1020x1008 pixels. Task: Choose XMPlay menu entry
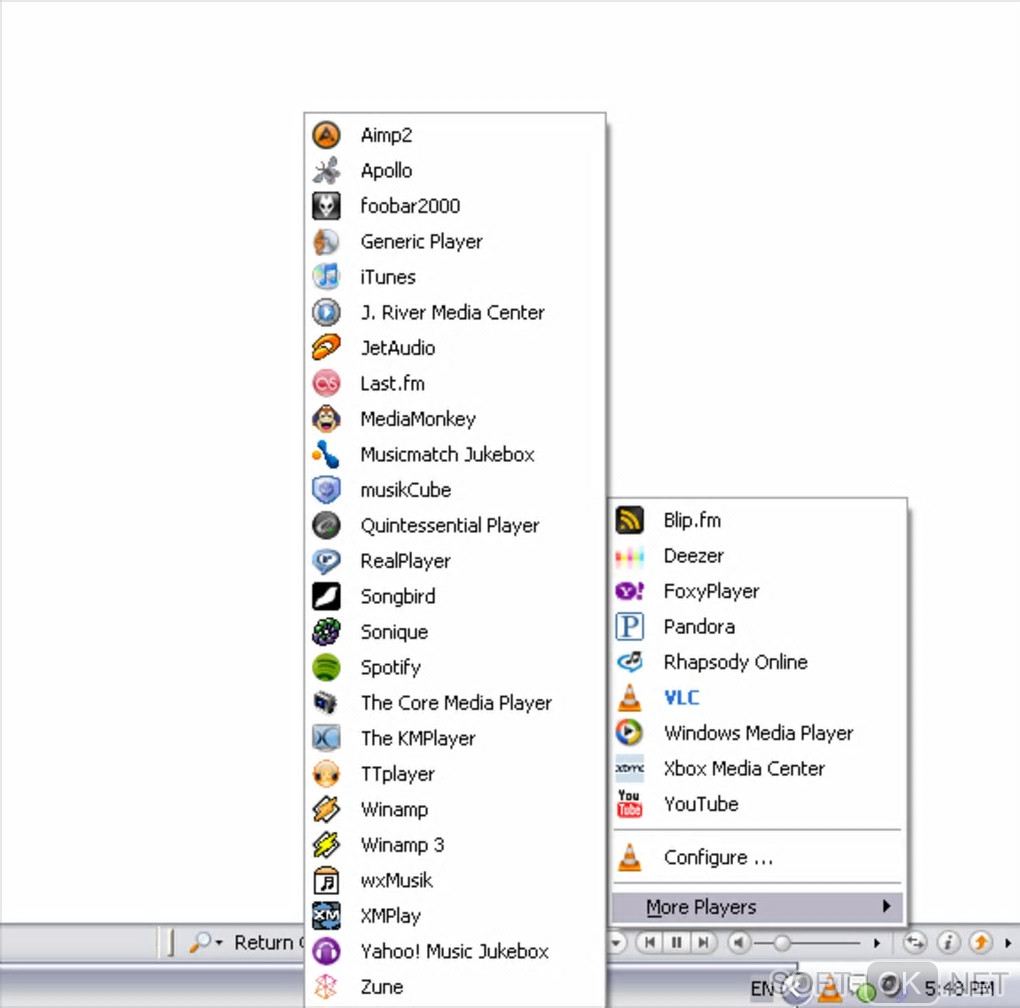[455, 916]
